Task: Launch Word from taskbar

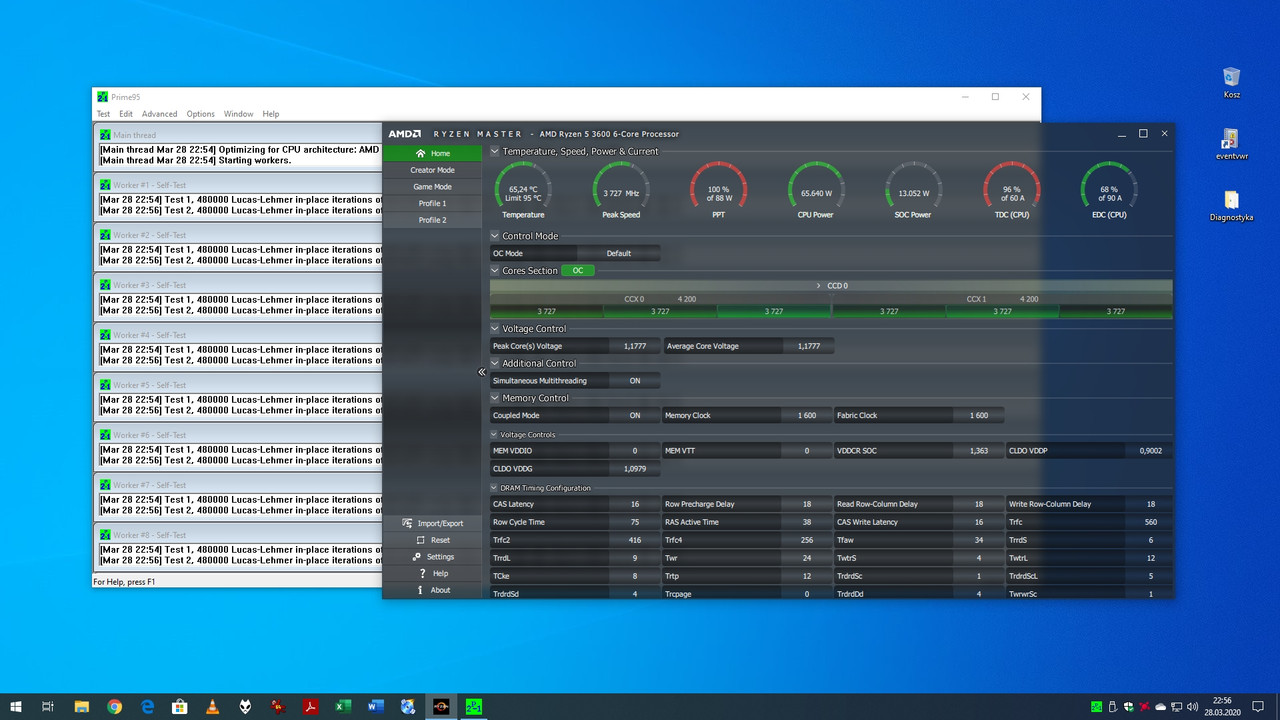Action: [x=375, y=706]
